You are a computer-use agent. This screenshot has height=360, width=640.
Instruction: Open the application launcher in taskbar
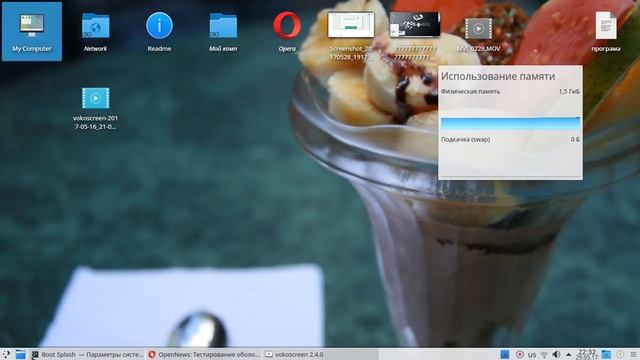click(x=6, y=354)
